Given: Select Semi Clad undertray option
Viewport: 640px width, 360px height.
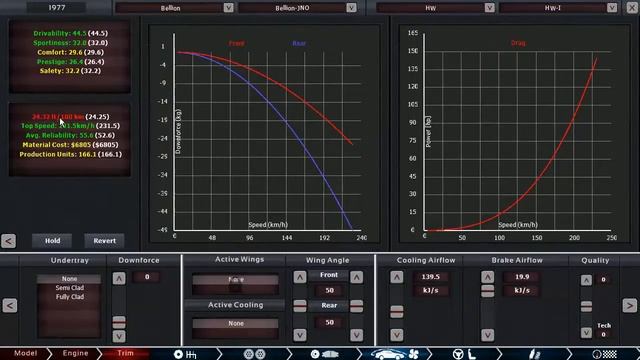Looking at the screenshot, I should 69,288.
